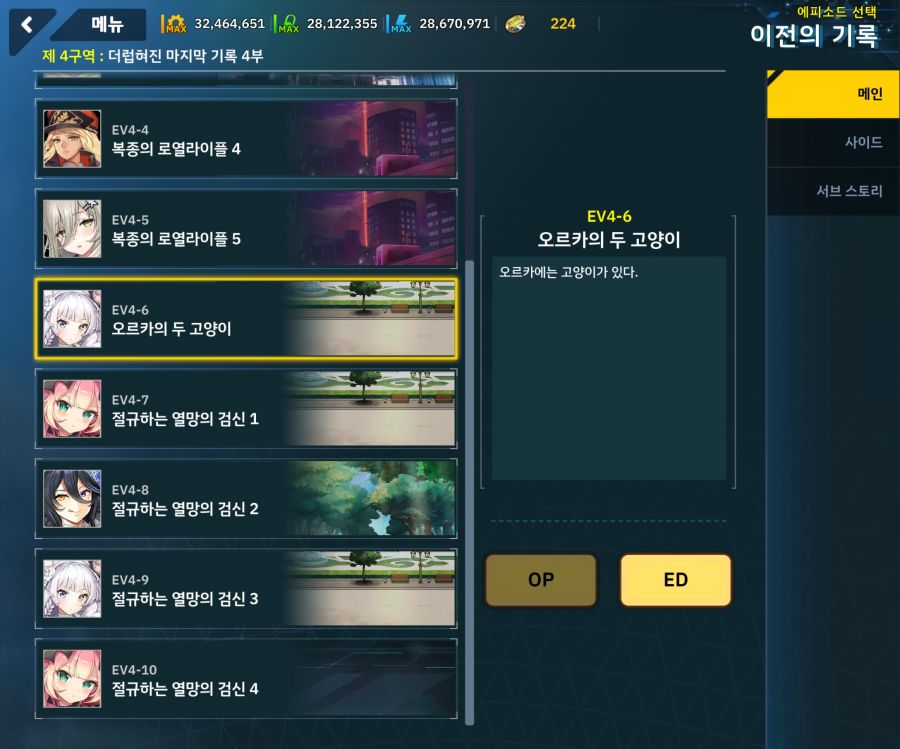The width and height of the screenshot is (900, 749).
Task: Switch to the 메인 tab
Action: click(833, 94)
